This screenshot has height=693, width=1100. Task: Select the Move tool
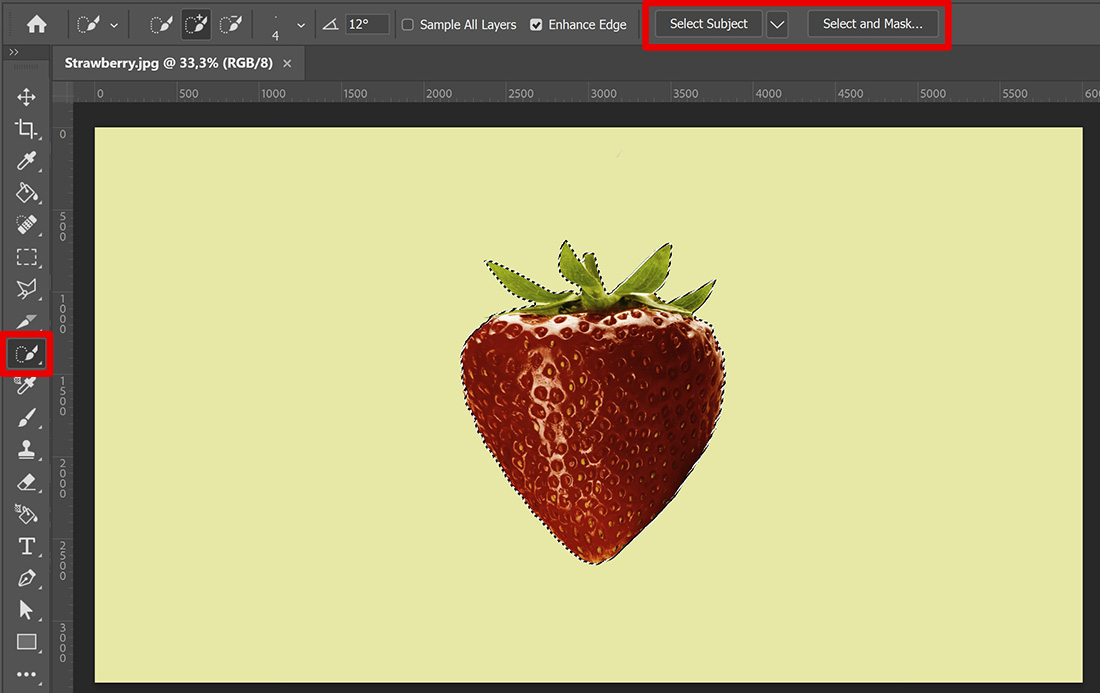coord(27,97)
